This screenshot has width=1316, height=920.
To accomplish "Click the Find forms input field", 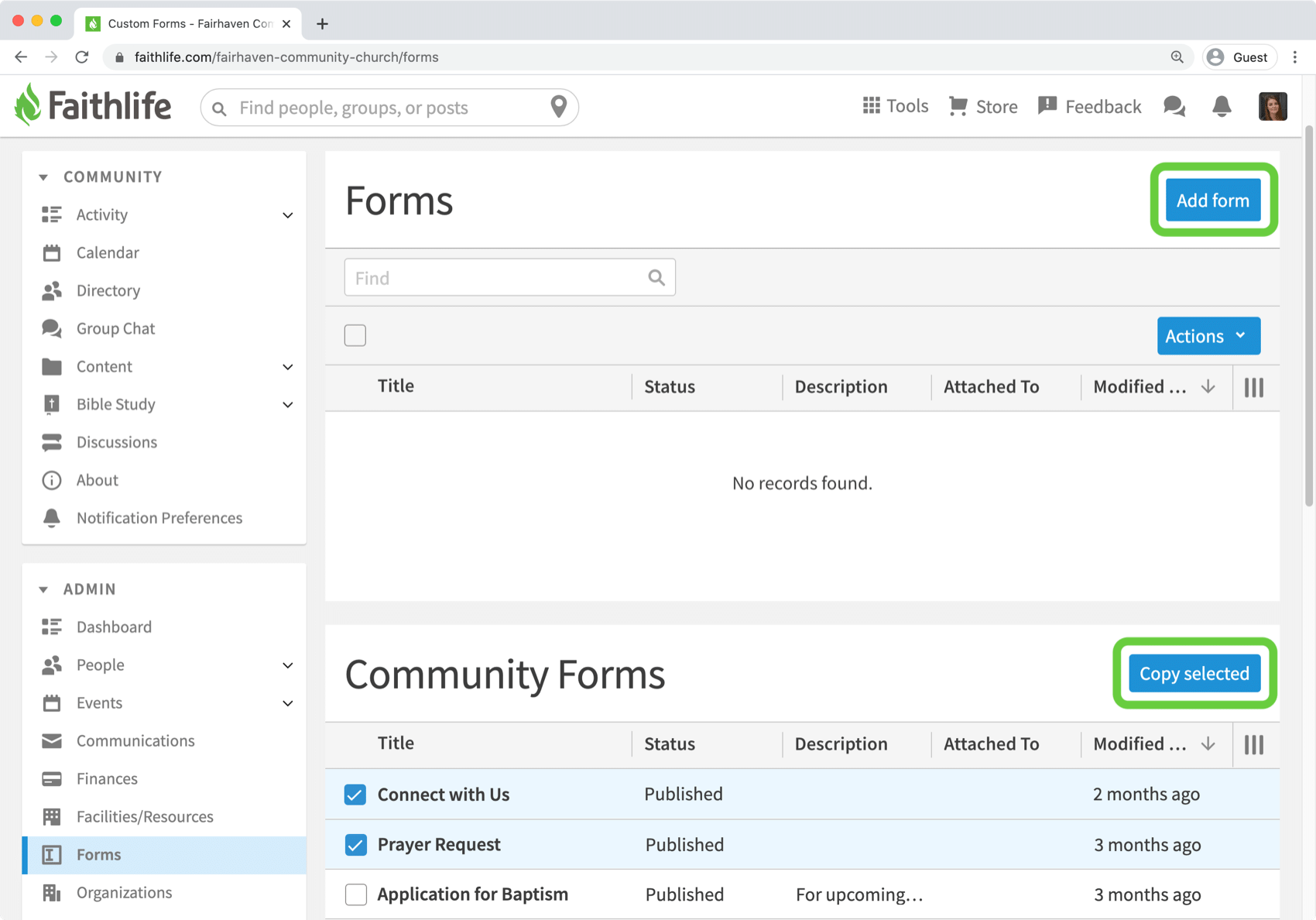I will pyautogui.click(x=510, y=278).
